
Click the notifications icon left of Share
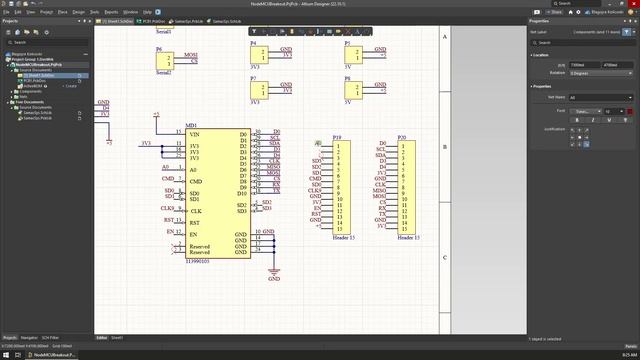[537, 12]
